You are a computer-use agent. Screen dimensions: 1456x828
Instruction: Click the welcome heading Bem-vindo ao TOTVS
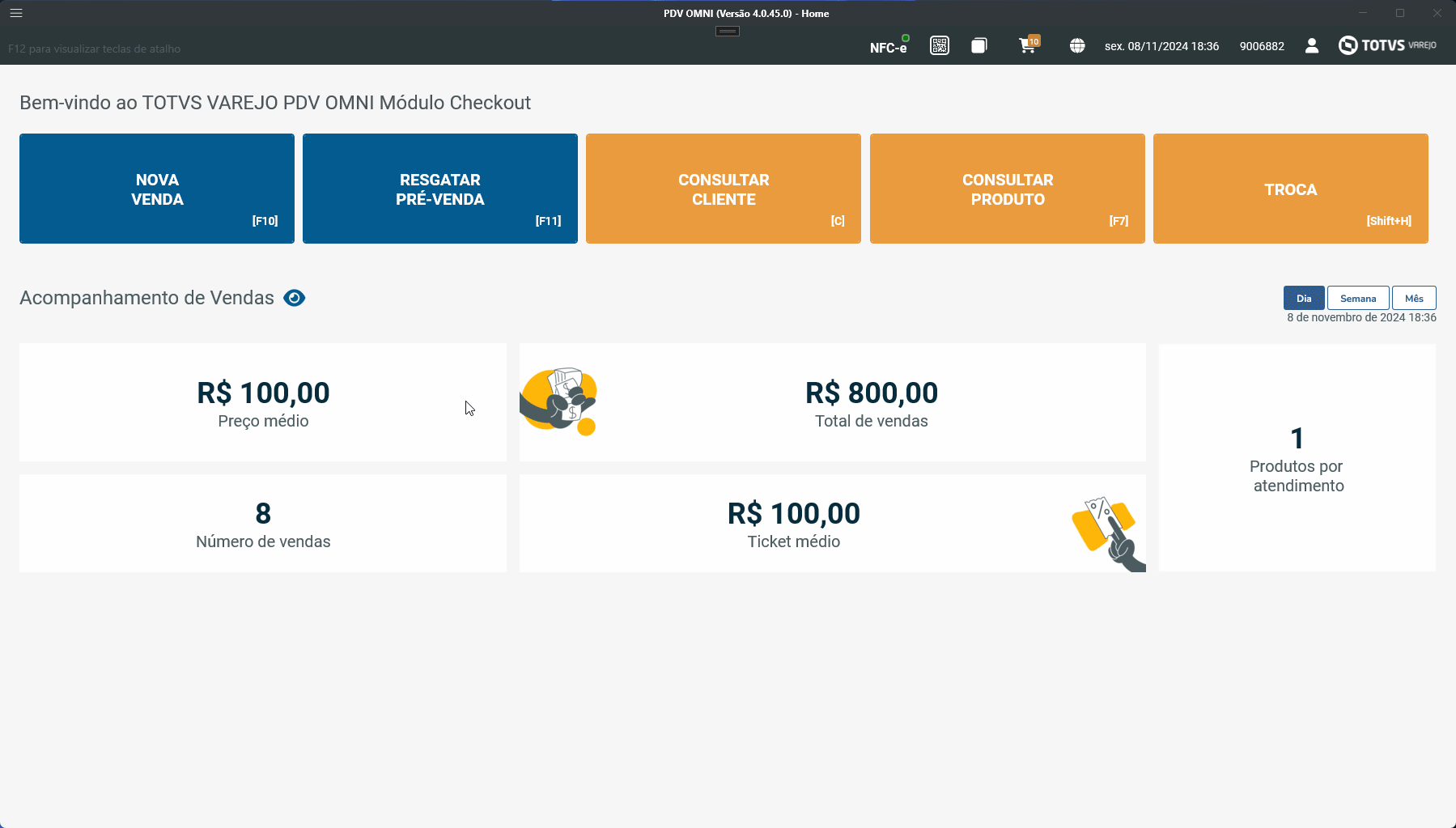(x=275, y=103)
